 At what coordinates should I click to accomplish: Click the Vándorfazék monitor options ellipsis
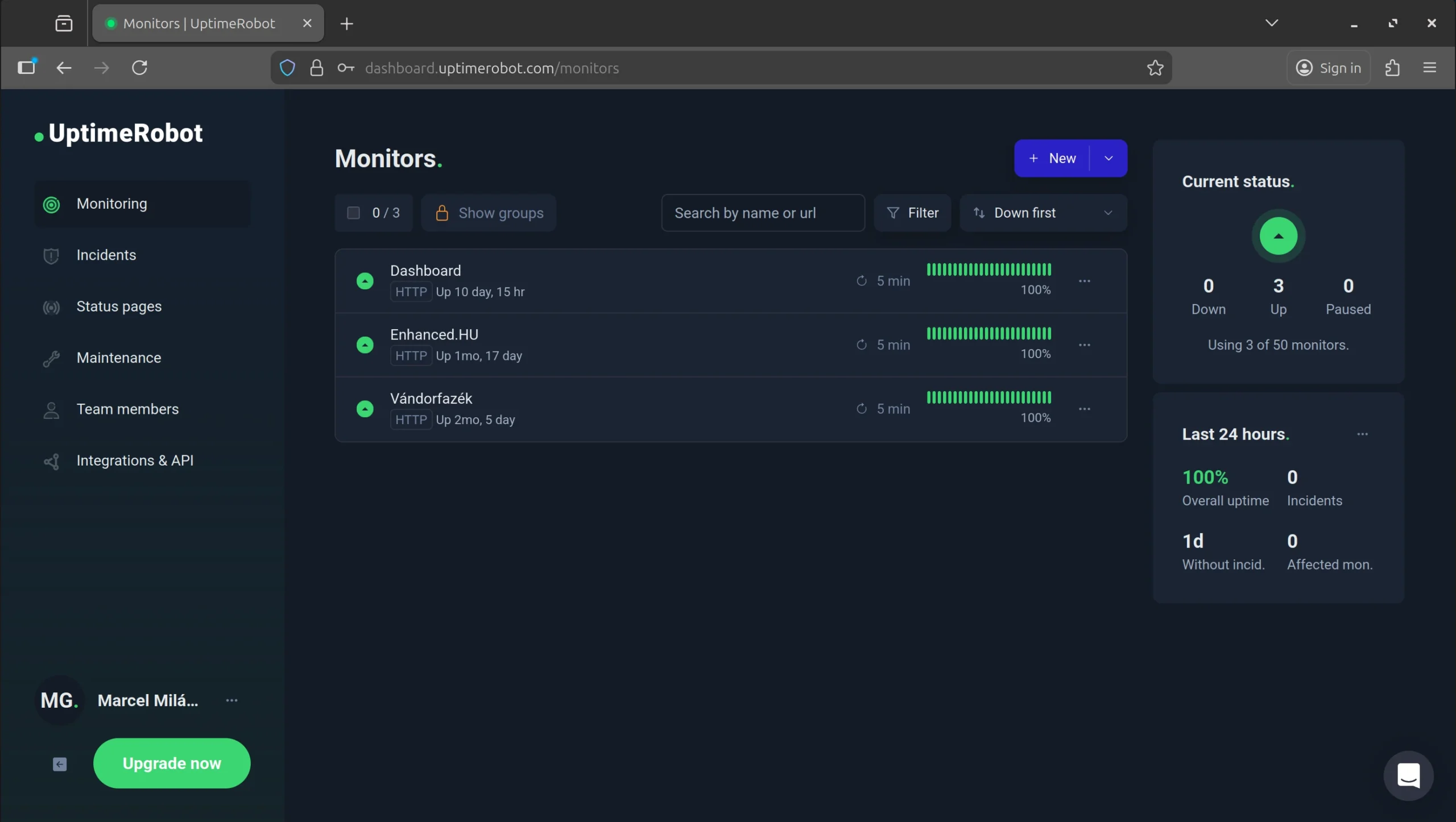(x=1084, y=409)
